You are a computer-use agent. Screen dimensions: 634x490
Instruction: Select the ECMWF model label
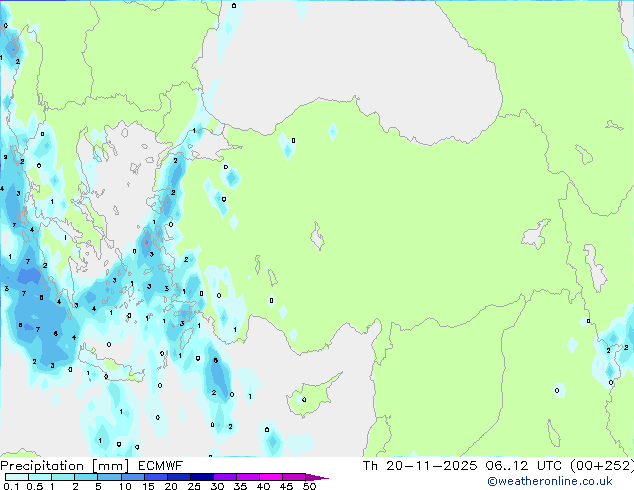click(161, 466)
